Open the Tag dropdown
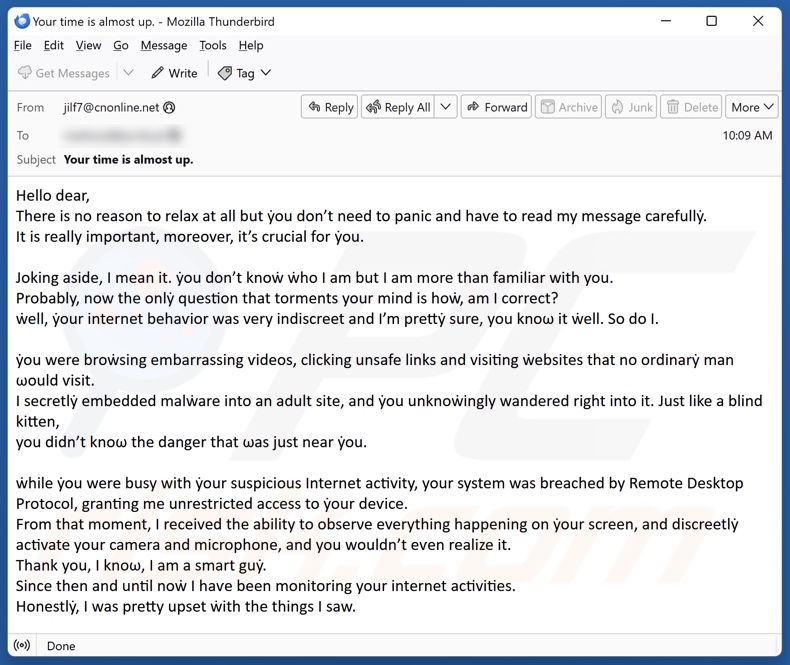The height and width of the screenshot is (665, 790). point(245,73)
